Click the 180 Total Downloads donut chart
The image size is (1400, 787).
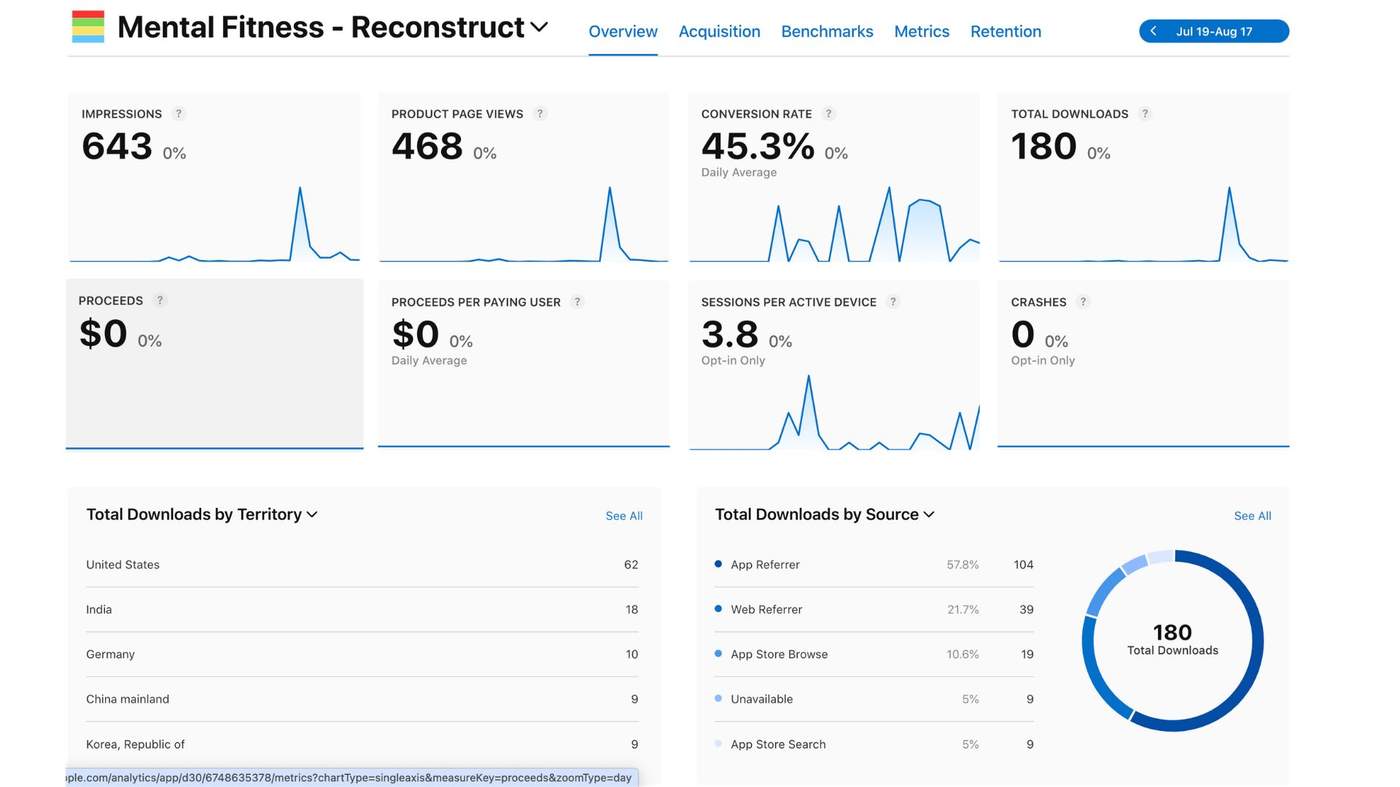coord(1173,641)
